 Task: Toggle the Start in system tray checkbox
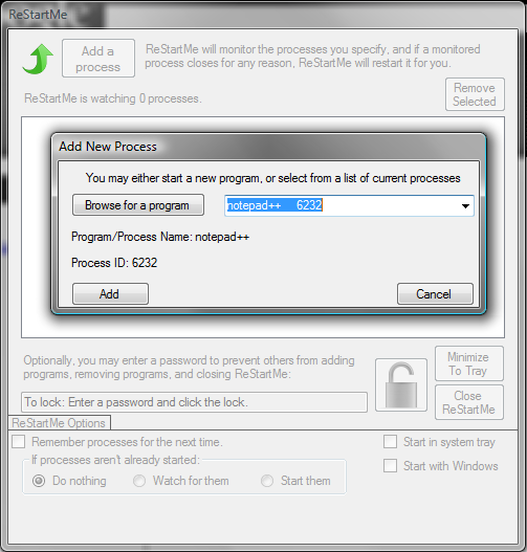point(390,441)
